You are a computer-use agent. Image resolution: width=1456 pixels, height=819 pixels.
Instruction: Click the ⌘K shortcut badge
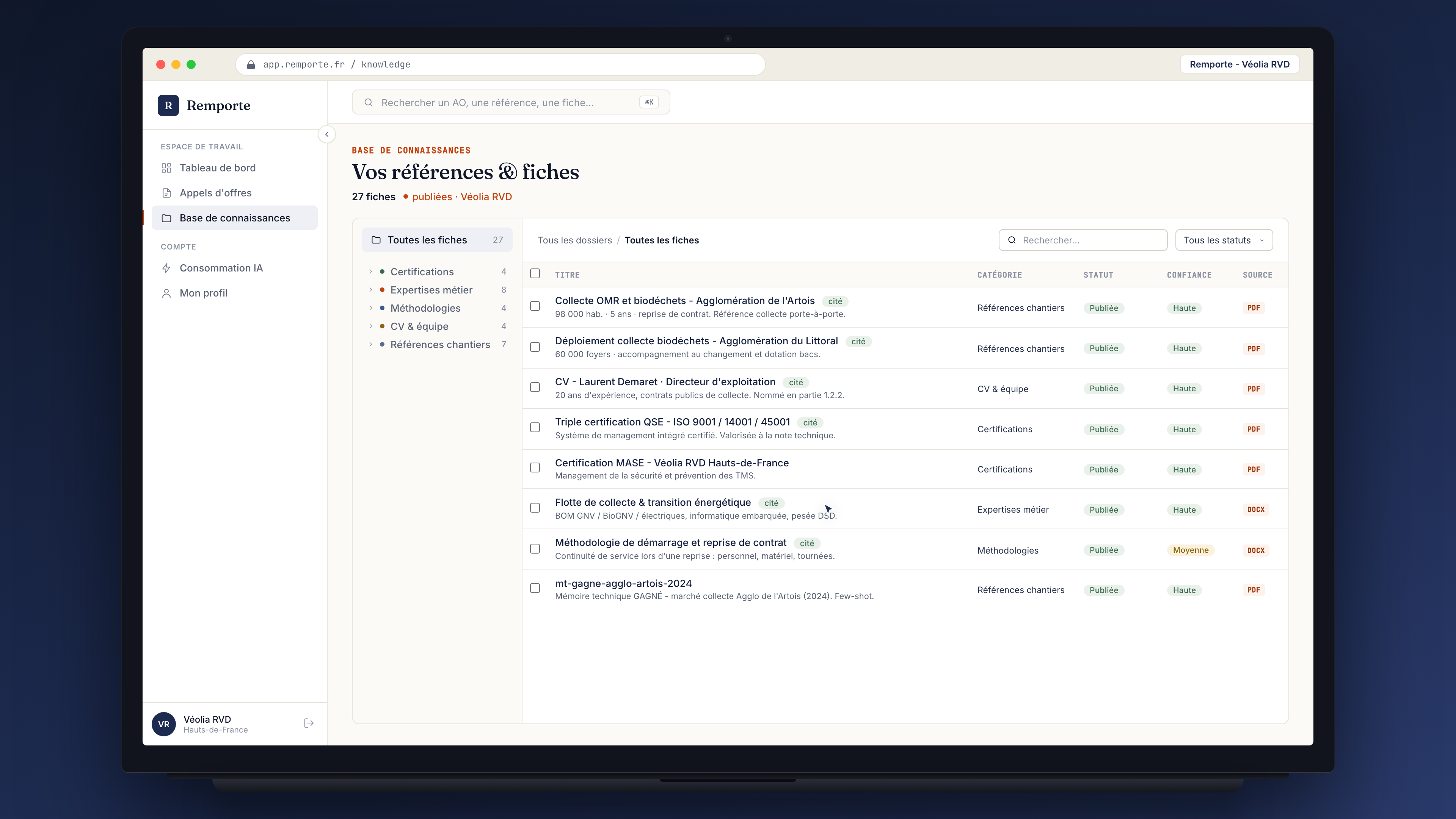pyautogui.click(x=649, y=102)
